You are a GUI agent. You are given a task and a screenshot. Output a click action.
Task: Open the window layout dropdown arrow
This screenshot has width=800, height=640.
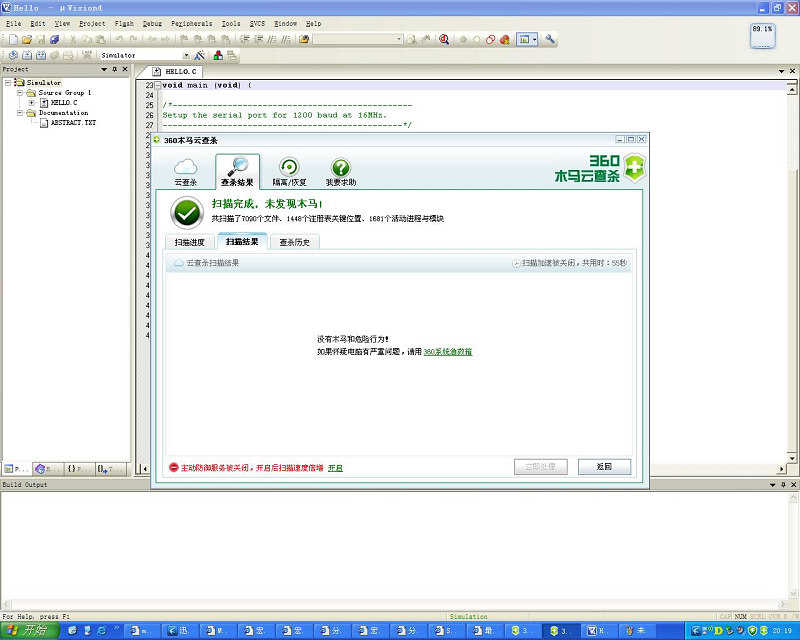[534, 39]
